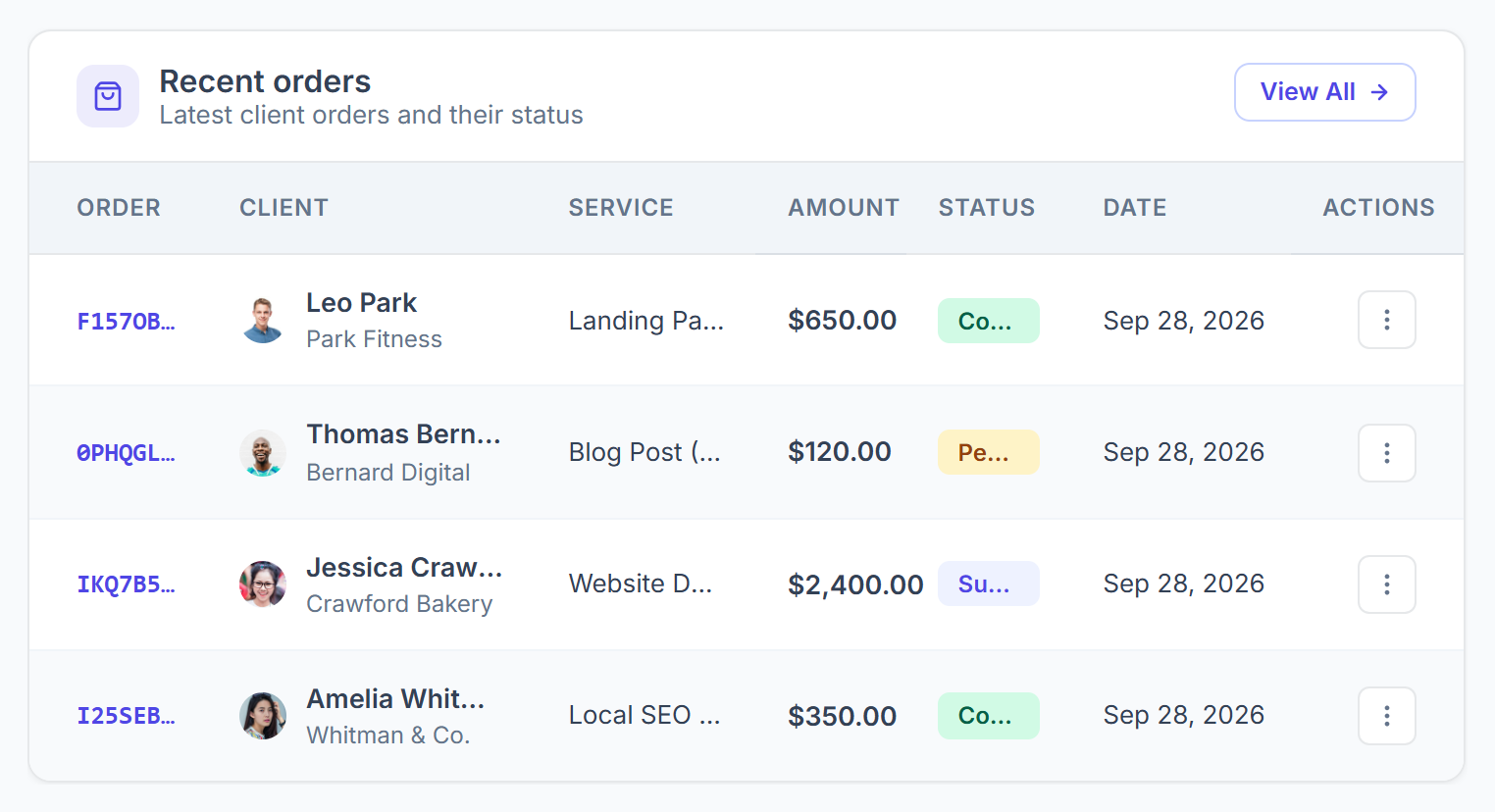1495x812 pixels.
Task: Click the Local SEO ... service cell
Action: click(644, 715)
